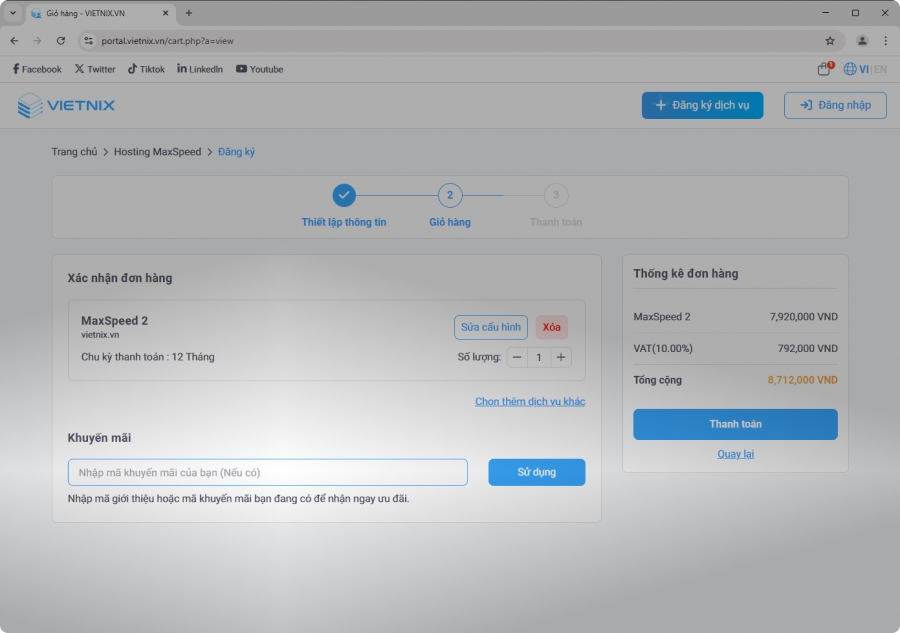Decrease quantity with the minus button
900x633 pixels.
[x=517, y=357]
